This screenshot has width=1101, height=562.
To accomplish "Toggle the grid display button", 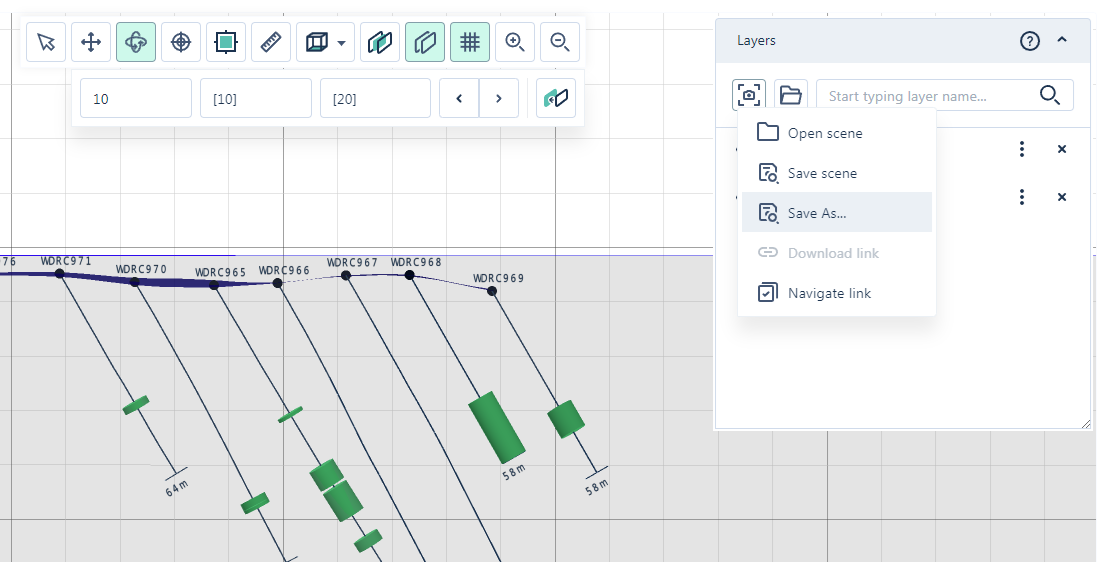I will [x=470, y=42].
